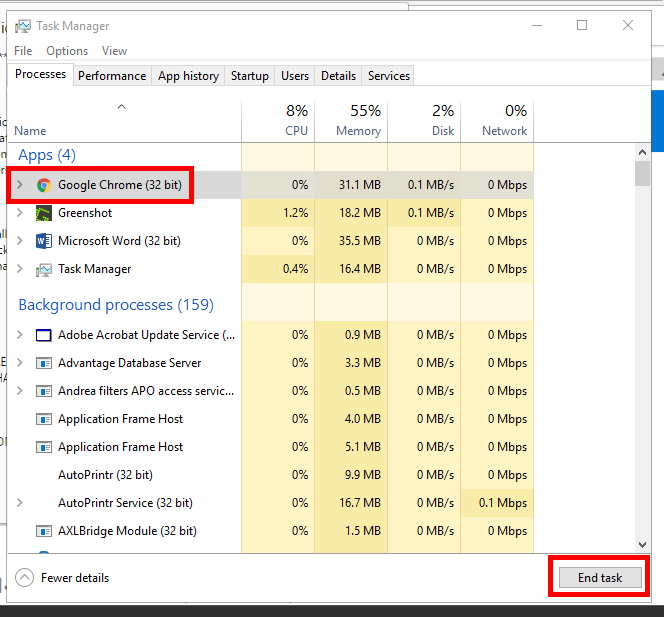
Task: Click the Fewer details label
Action: point(75,578)
